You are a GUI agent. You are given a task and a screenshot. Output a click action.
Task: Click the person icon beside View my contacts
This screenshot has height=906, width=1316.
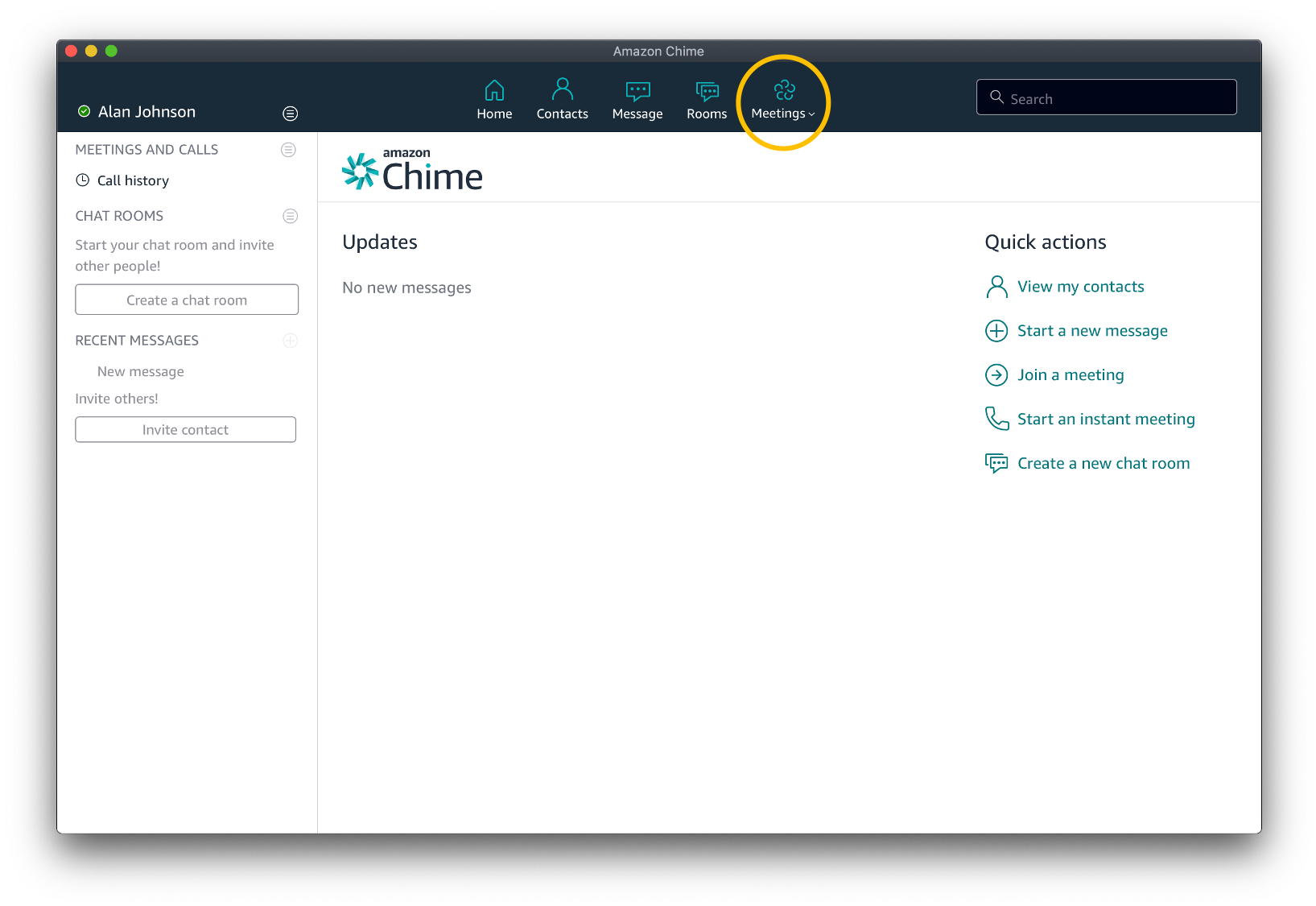point(996,287)
